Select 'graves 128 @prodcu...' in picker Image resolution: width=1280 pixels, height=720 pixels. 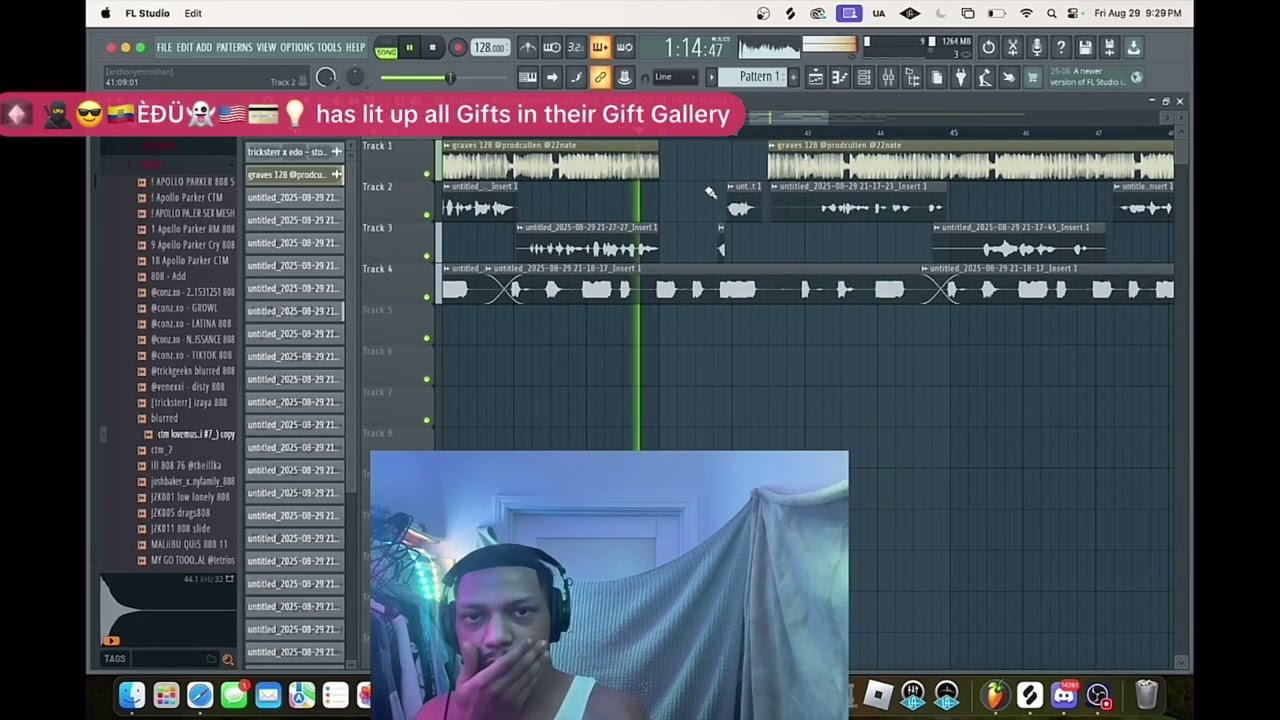294,175
